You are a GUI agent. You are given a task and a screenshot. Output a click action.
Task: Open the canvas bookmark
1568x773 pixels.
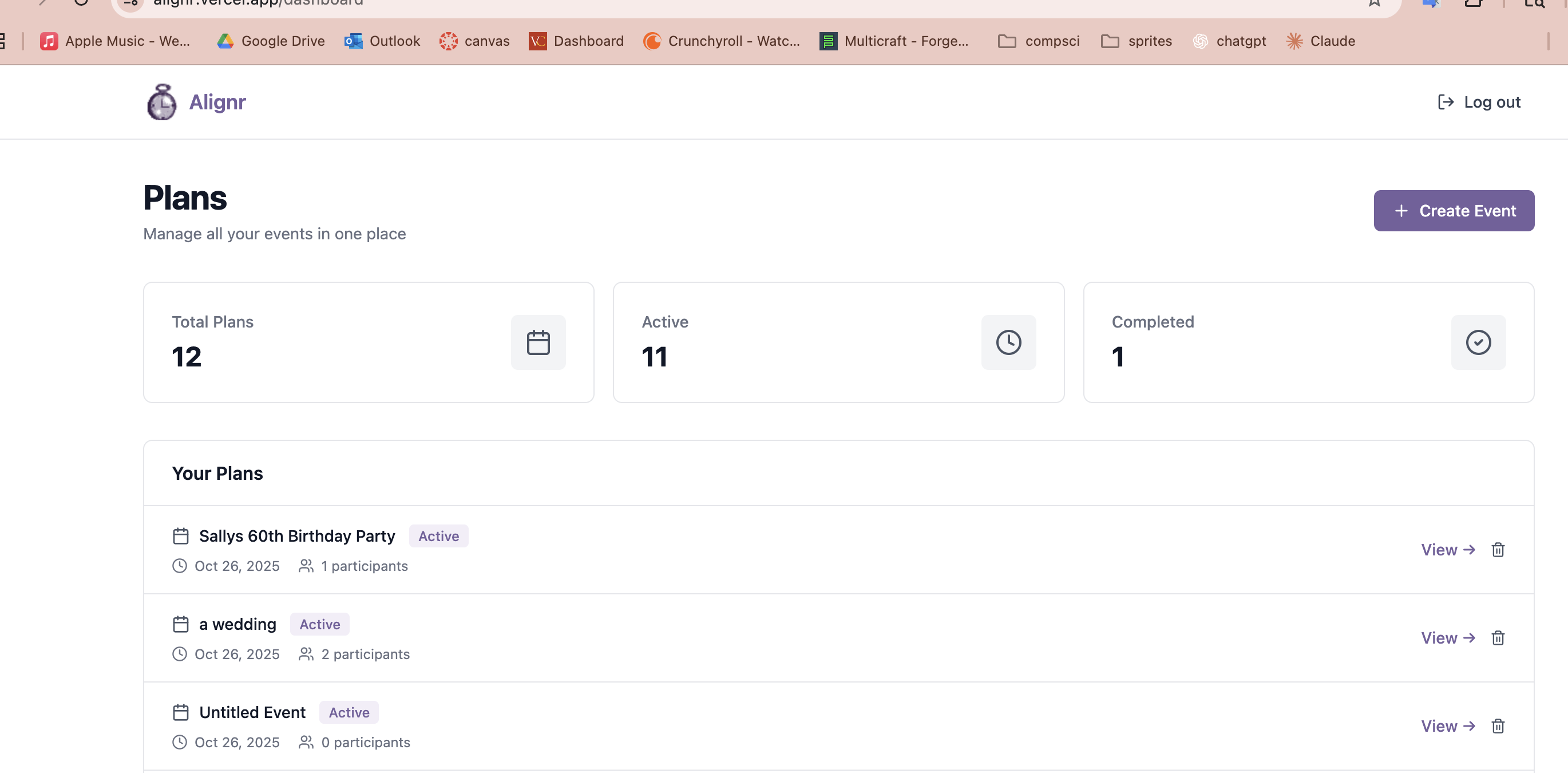click(x=474, y=41)
